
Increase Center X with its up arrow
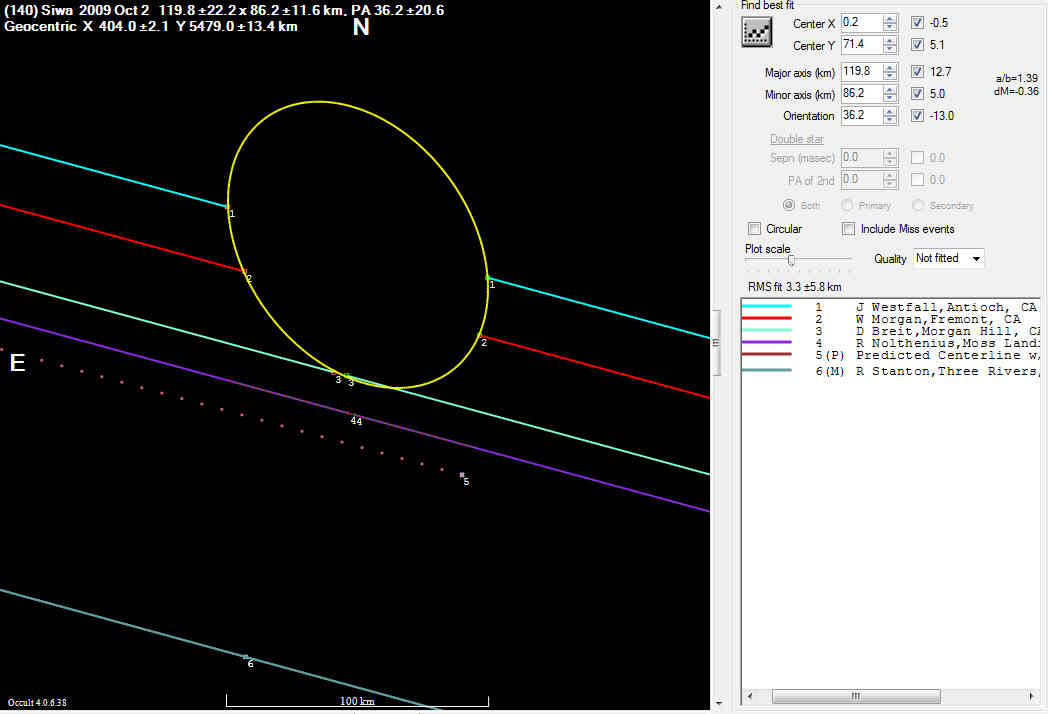point(890,19)
